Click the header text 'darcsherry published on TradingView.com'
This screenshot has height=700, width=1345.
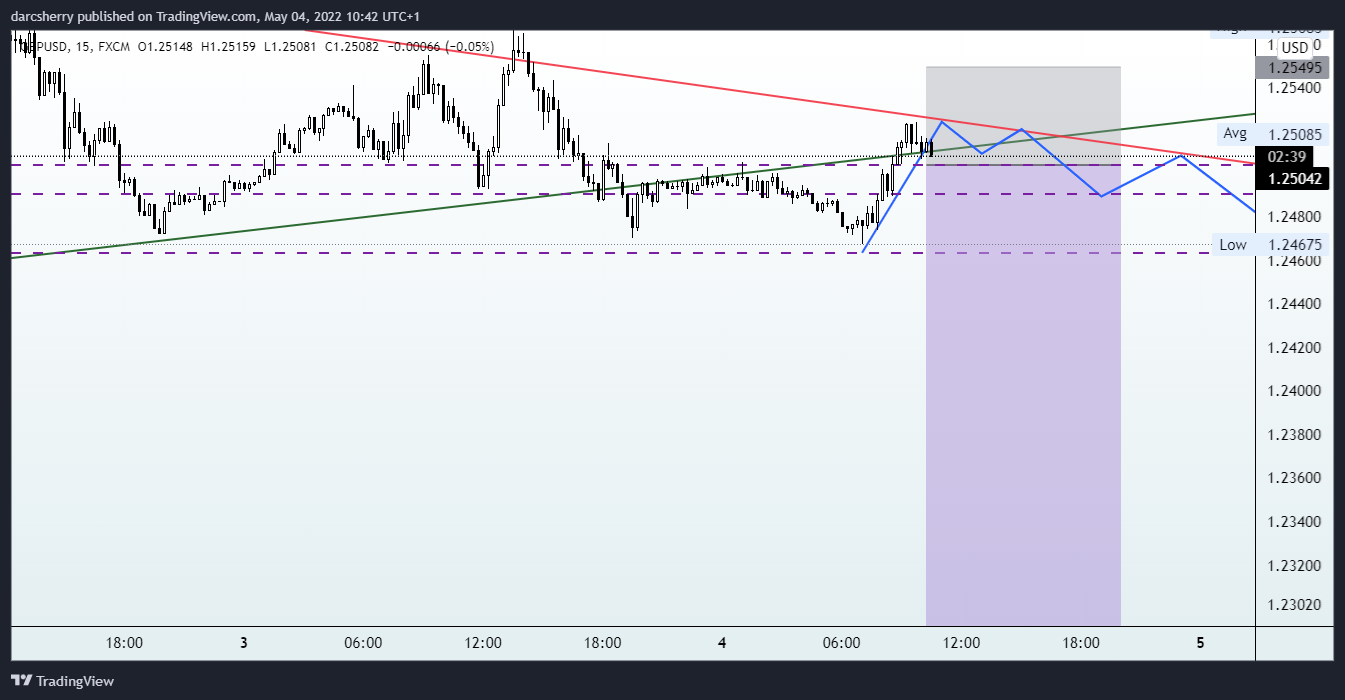(133, 17)
